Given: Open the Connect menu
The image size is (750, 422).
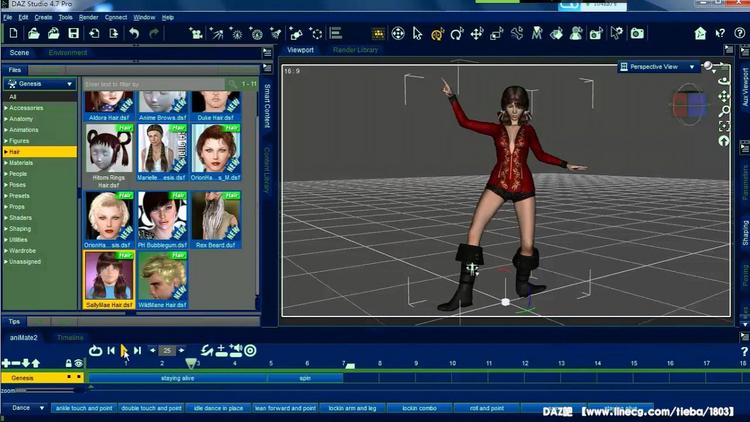Looking at the screenshot, I should (116, 17).
